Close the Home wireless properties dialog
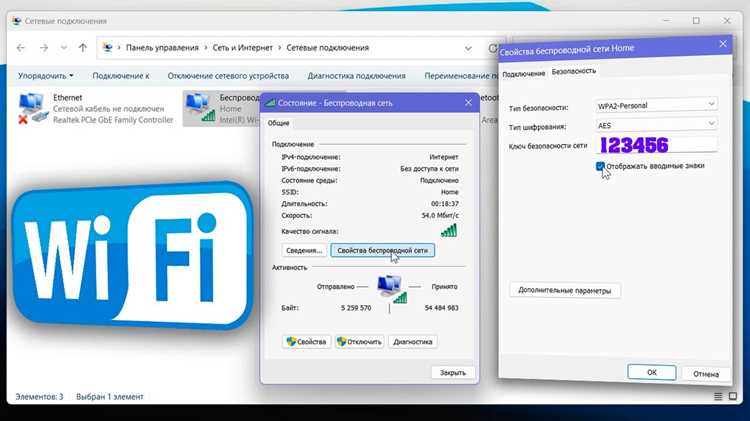The width and height of the screenshot is (750, 421). point(723,44)
